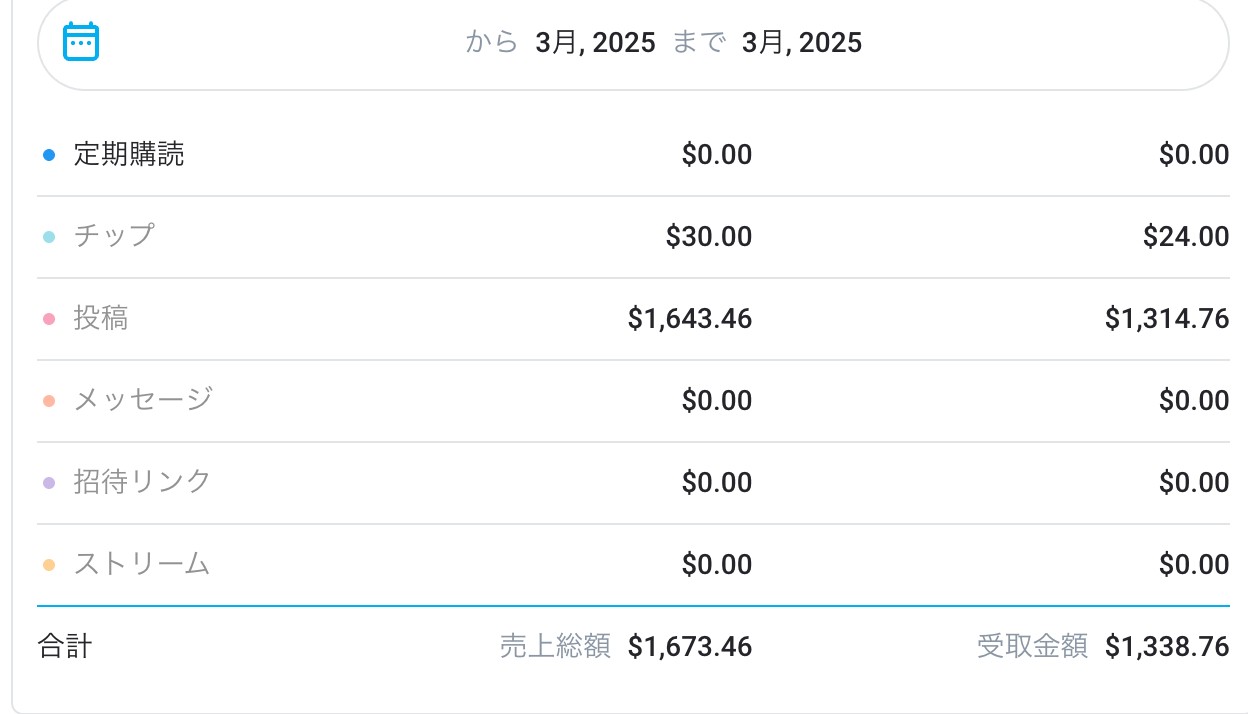Select the チップ net amount $24.00
1248x714 pixels.
click(1186, 237)
